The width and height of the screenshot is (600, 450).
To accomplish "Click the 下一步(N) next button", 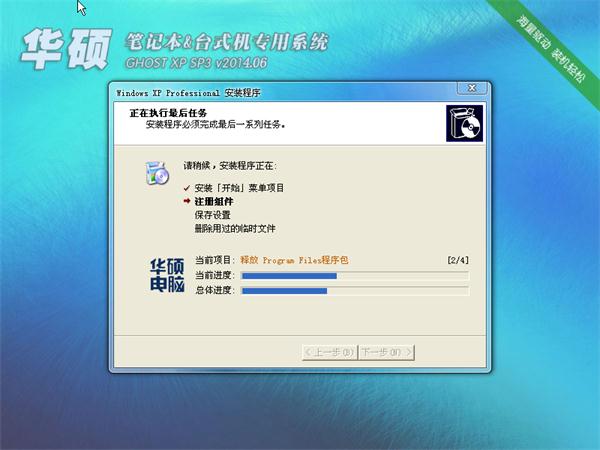I will coord(385,352).
